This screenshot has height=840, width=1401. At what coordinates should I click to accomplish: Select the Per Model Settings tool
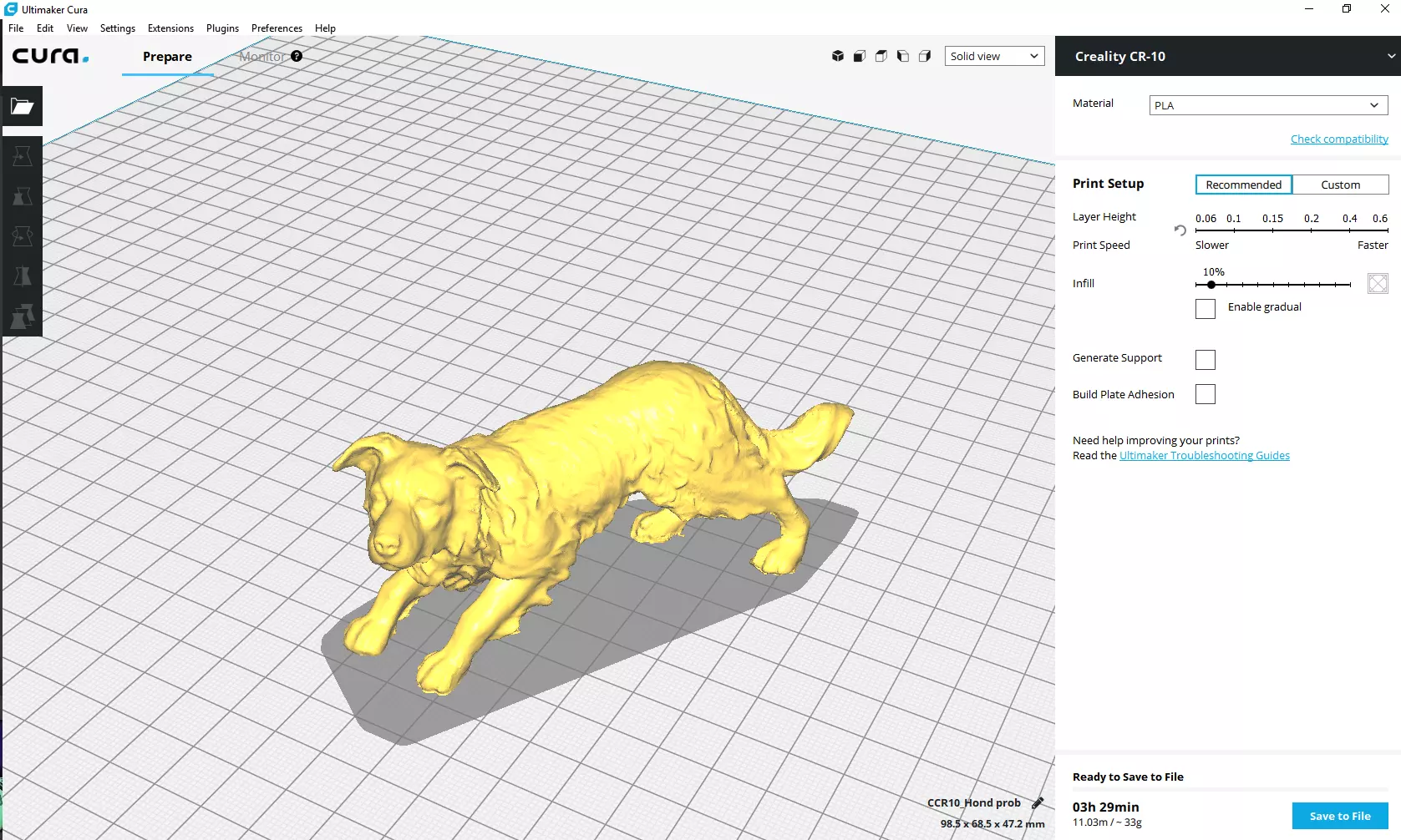coord(22,316)
